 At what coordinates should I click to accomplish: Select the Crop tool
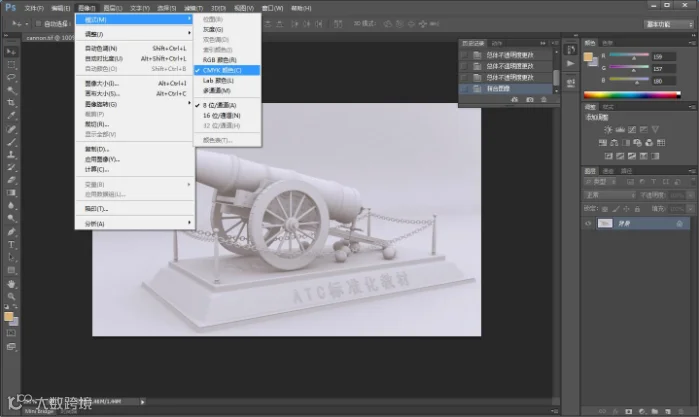11,103
